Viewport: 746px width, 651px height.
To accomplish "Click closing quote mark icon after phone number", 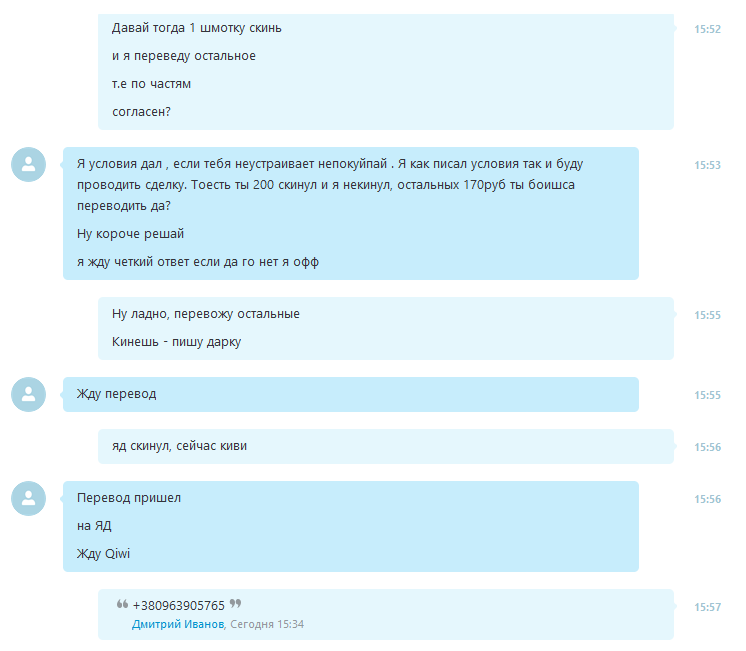I will [236, 604].
